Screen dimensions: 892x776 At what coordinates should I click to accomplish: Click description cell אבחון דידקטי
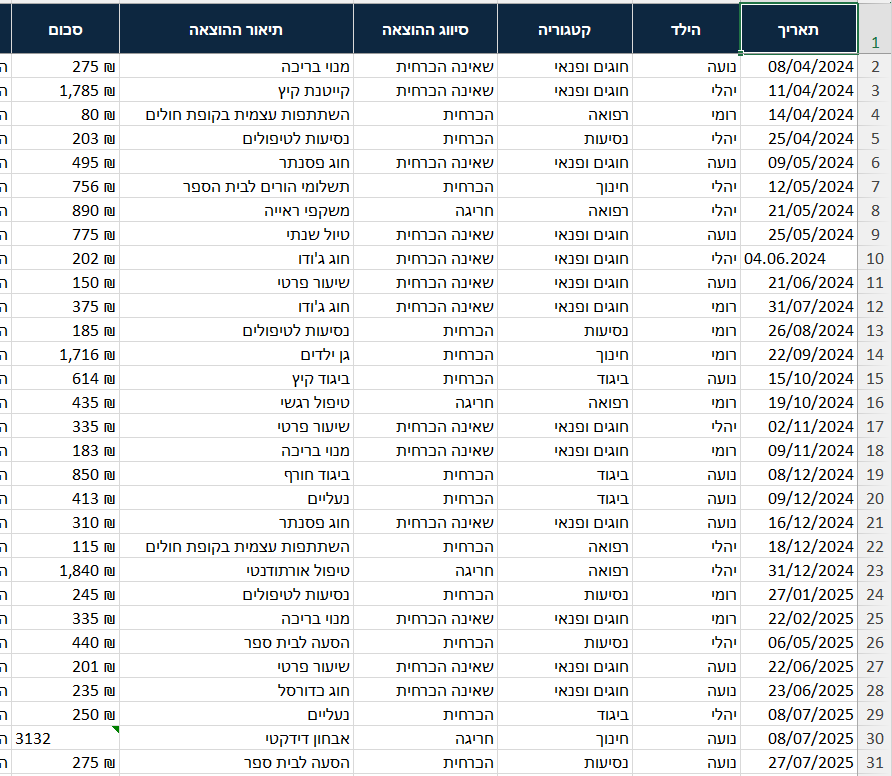point(236,738)
